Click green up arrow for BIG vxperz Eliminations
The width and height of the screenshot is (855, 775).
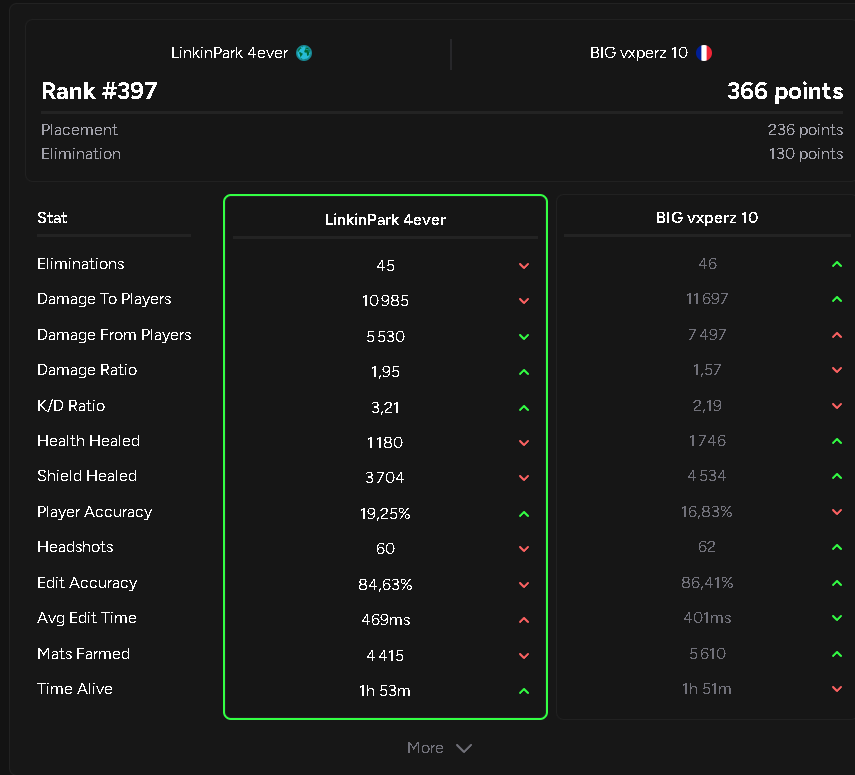tap(837, 265)
